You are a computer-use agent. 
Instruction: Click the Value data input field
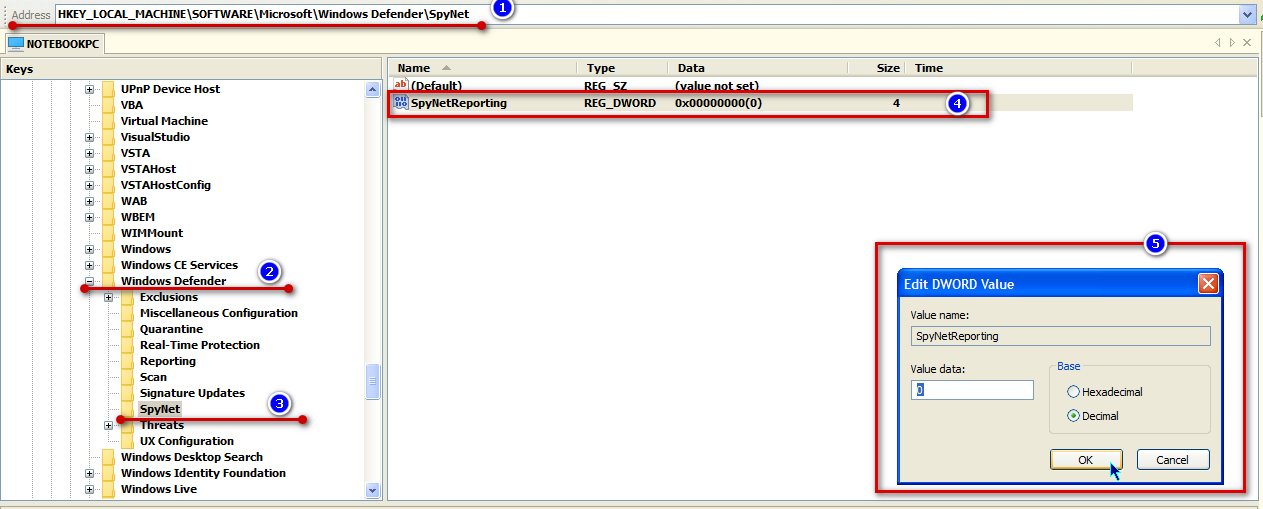coord(972,390)
